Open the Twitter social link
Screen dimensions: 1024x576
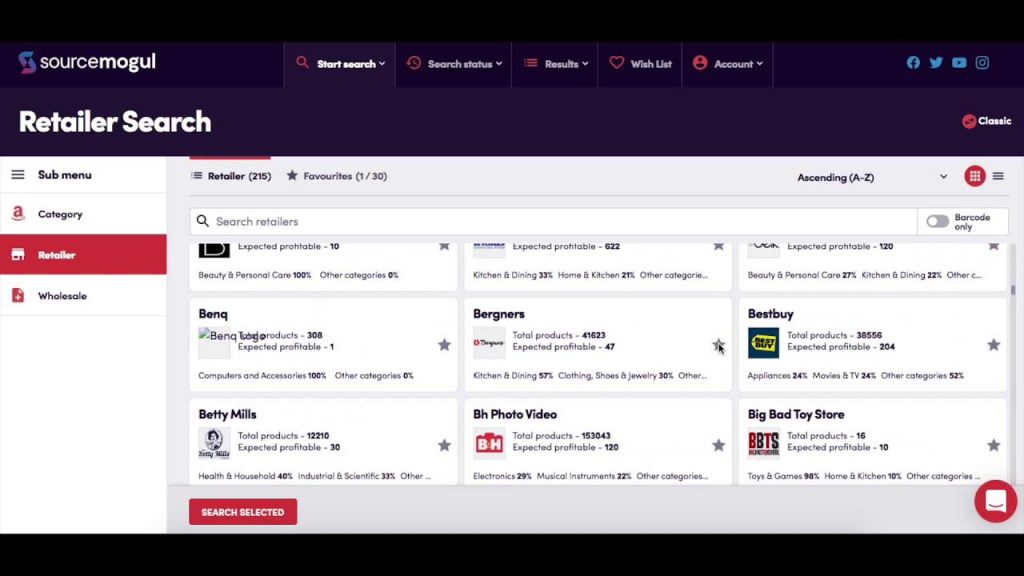tap(936, 63)
